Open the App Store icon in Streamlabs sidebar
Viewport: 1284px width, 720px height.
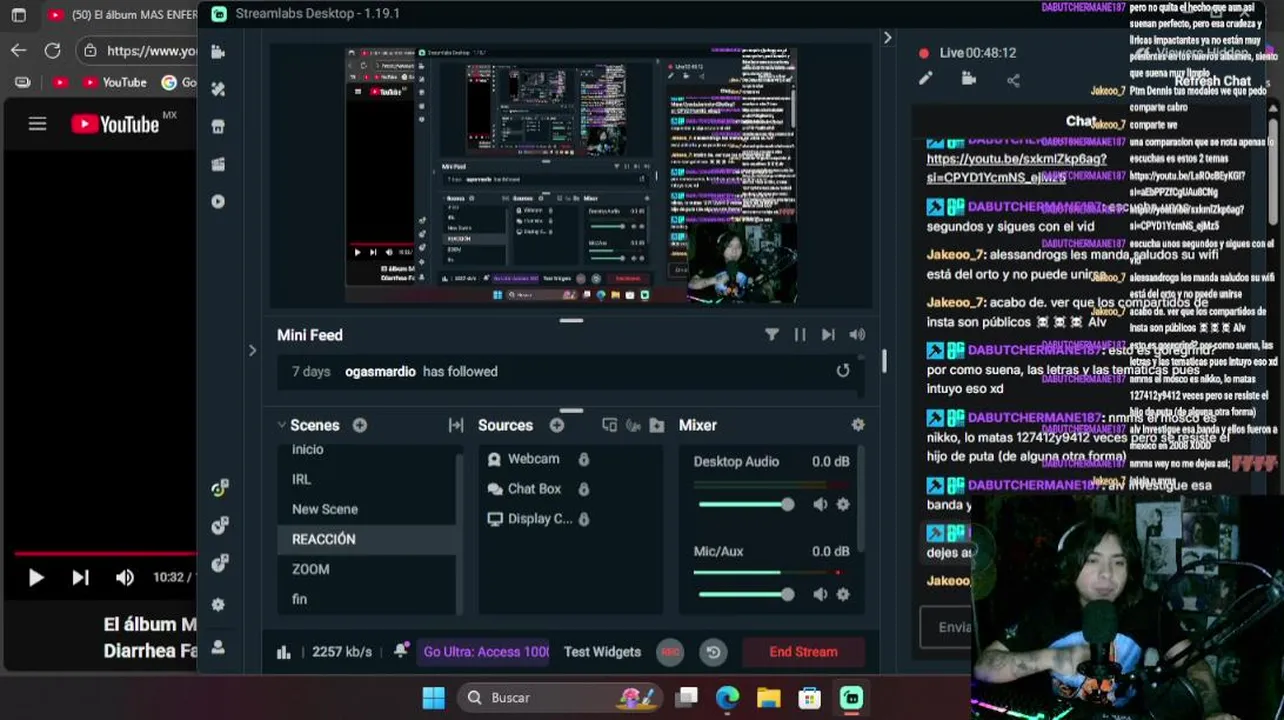[218, 127]
